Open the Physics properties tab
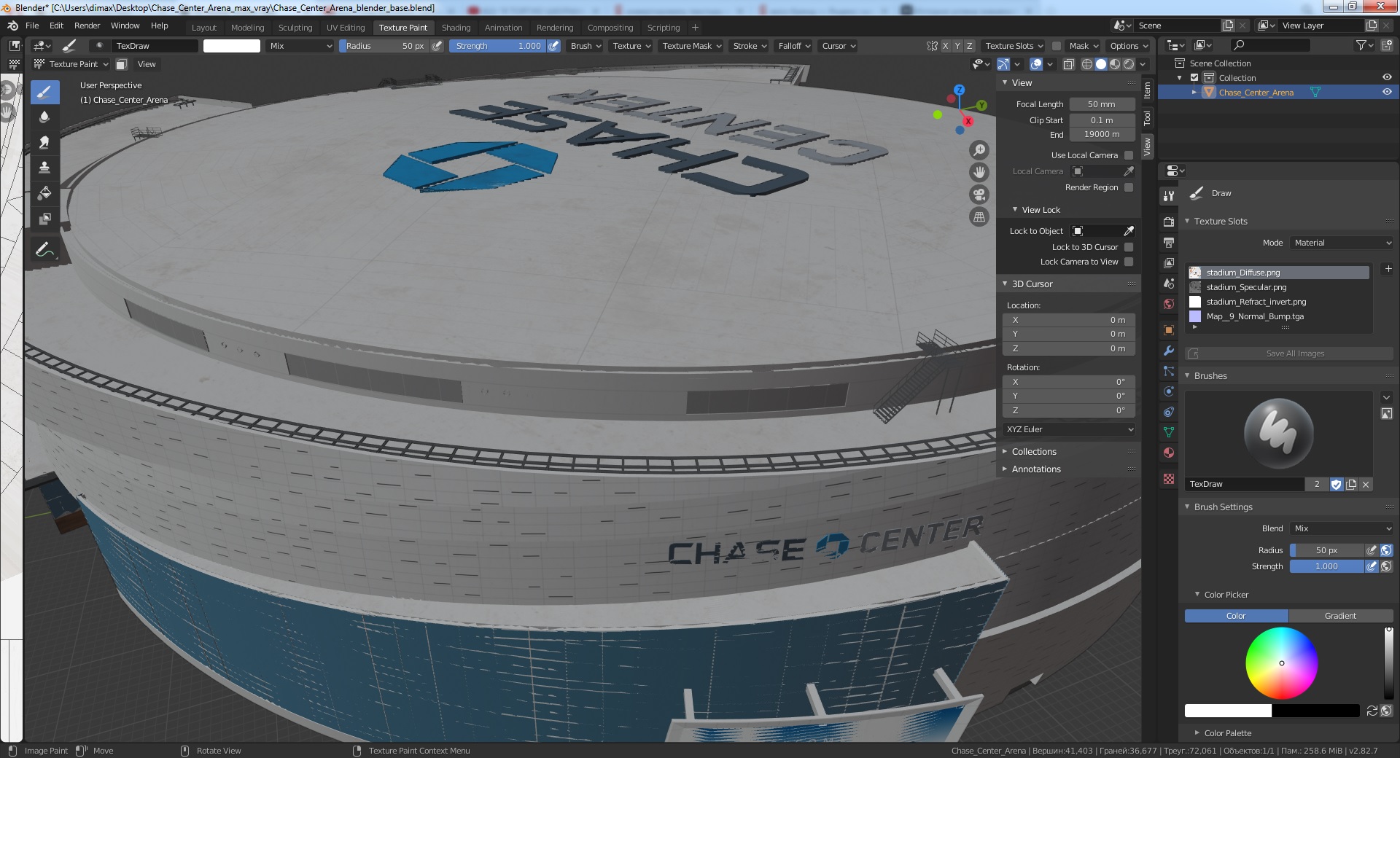Image resolution: width=1400 pixels, height=844 pixels. coord(1169,391)
